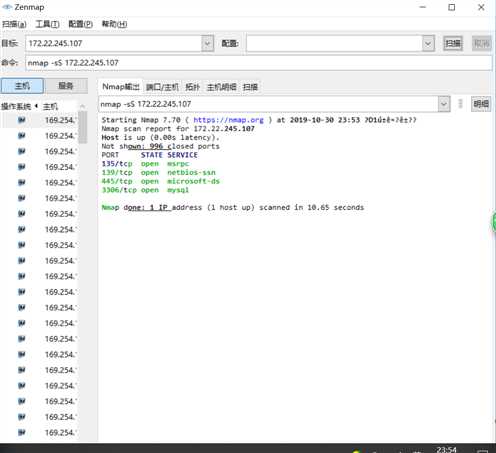Expand the scan output selection dropdown

(444, 104)
